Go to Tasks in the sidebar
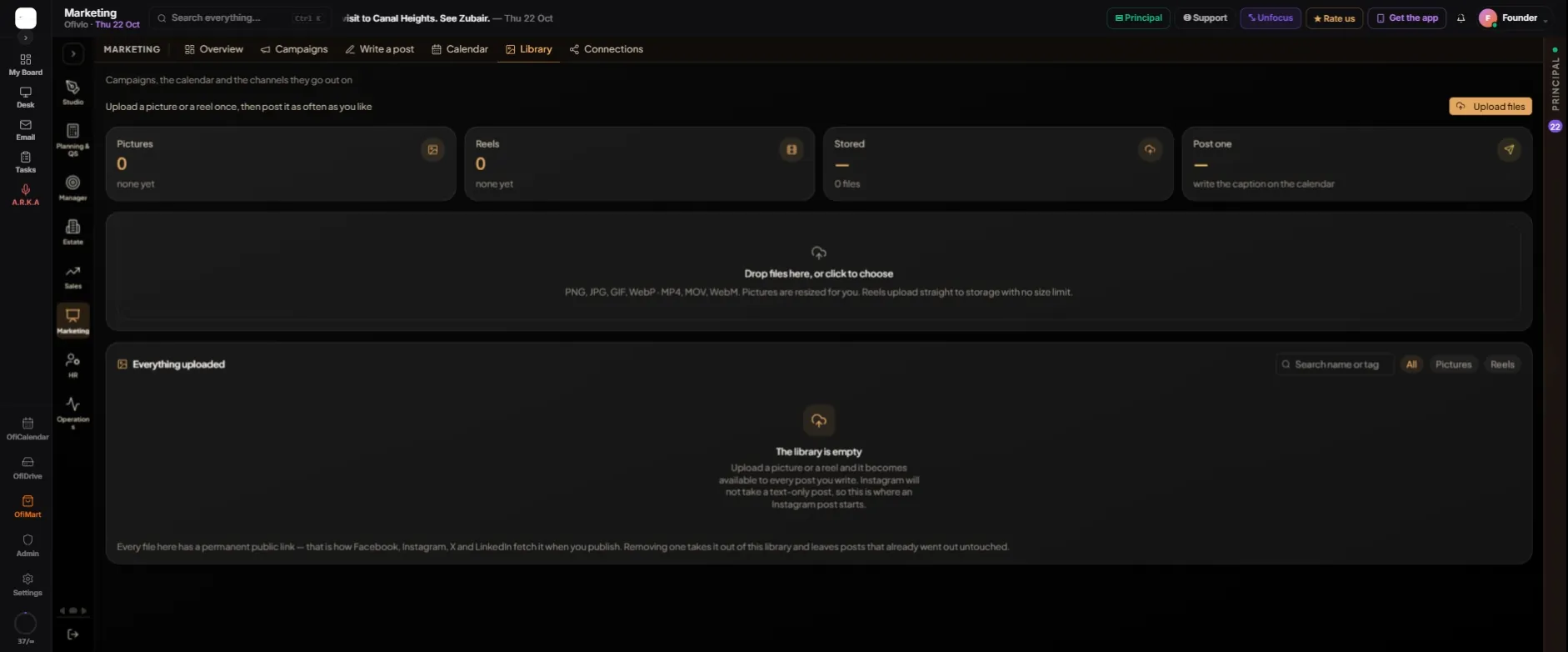 (x=26, y=163)
